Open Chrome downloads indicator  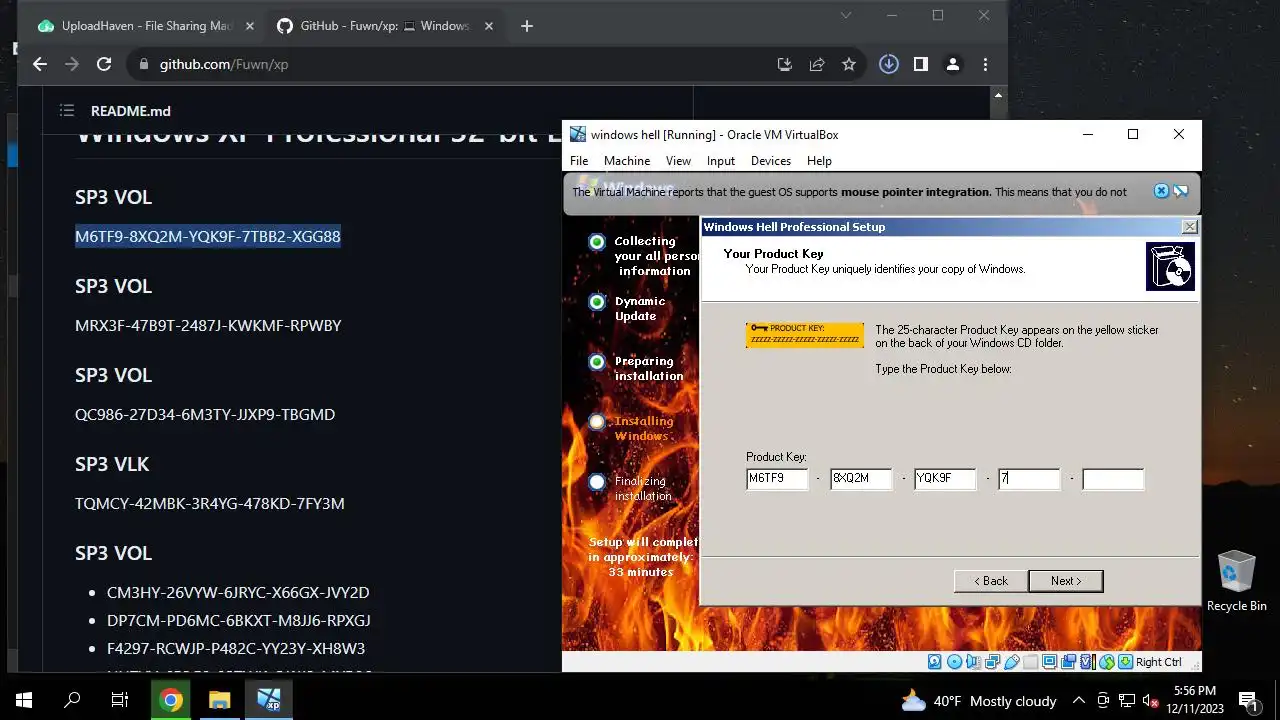click(x=889, y=64)
